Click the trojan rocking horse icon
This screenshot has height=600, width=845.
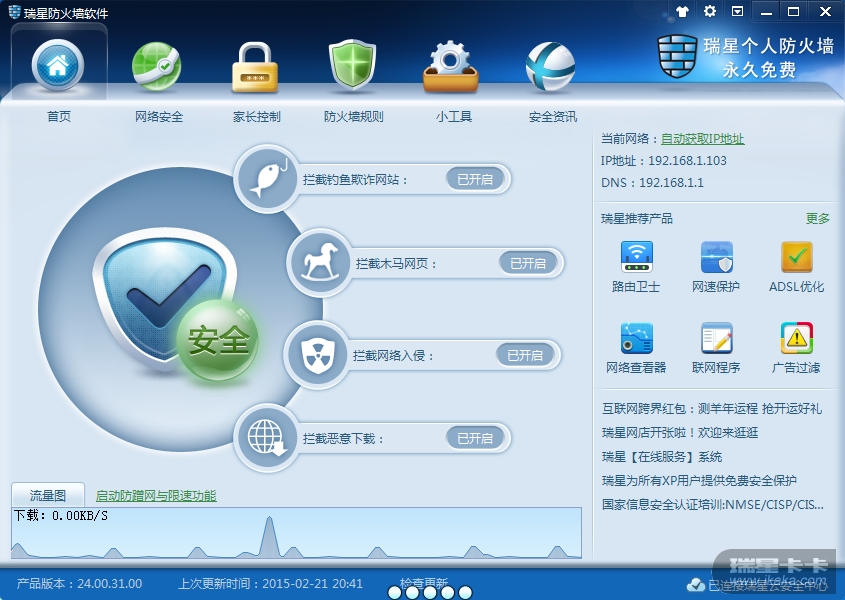(320, 263)
